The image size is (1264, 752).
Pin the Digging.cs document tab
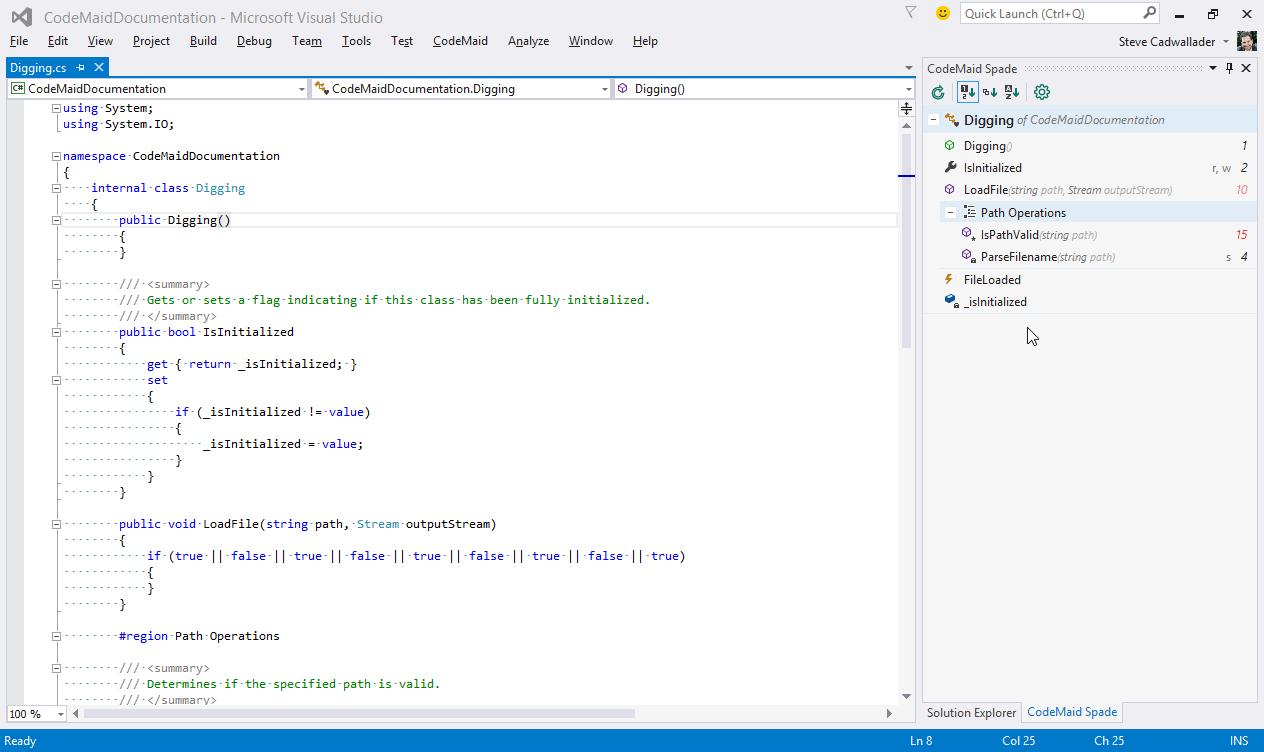click(x=83, y=67)
